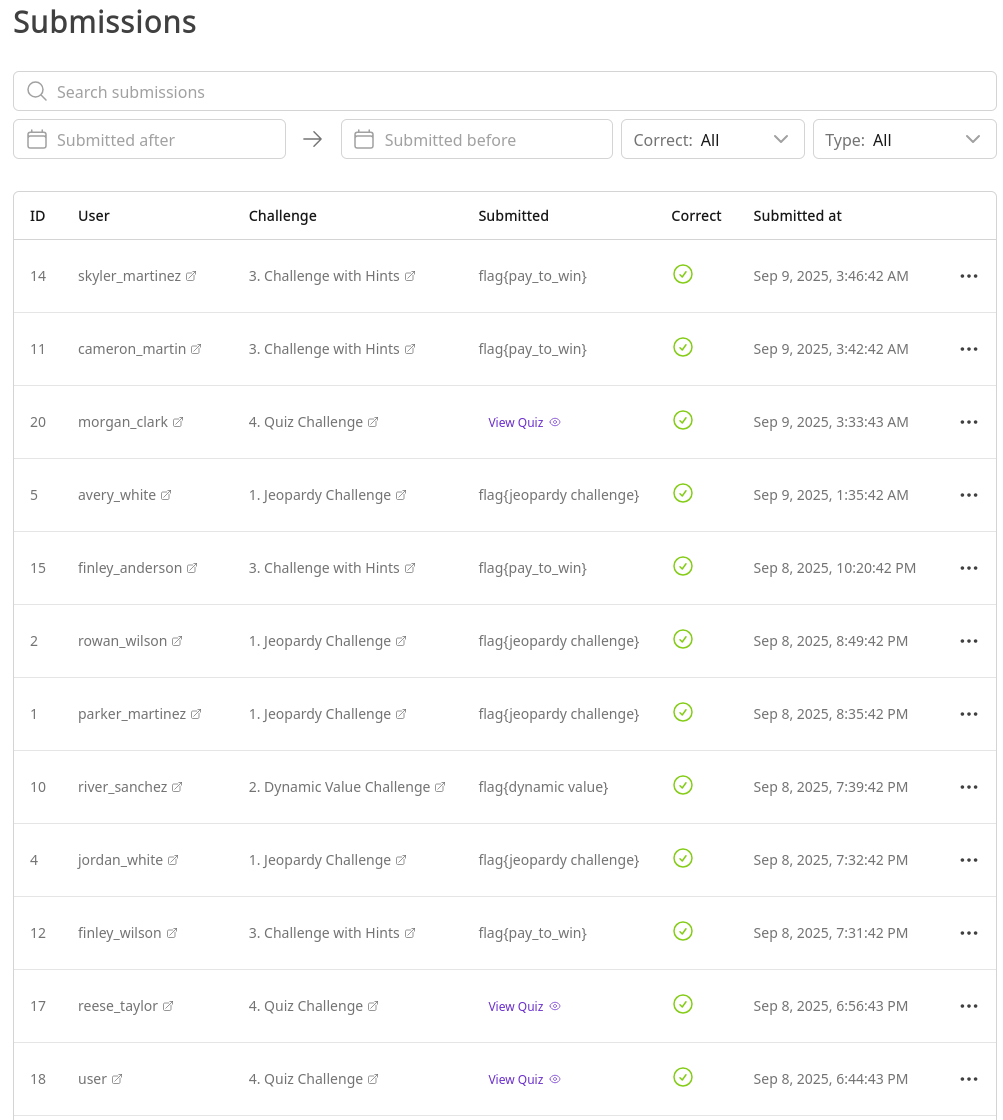Show reese_taylor's quiz via eye icon
Screen dimensions: 1003x1120
(x=555, y=1006)
